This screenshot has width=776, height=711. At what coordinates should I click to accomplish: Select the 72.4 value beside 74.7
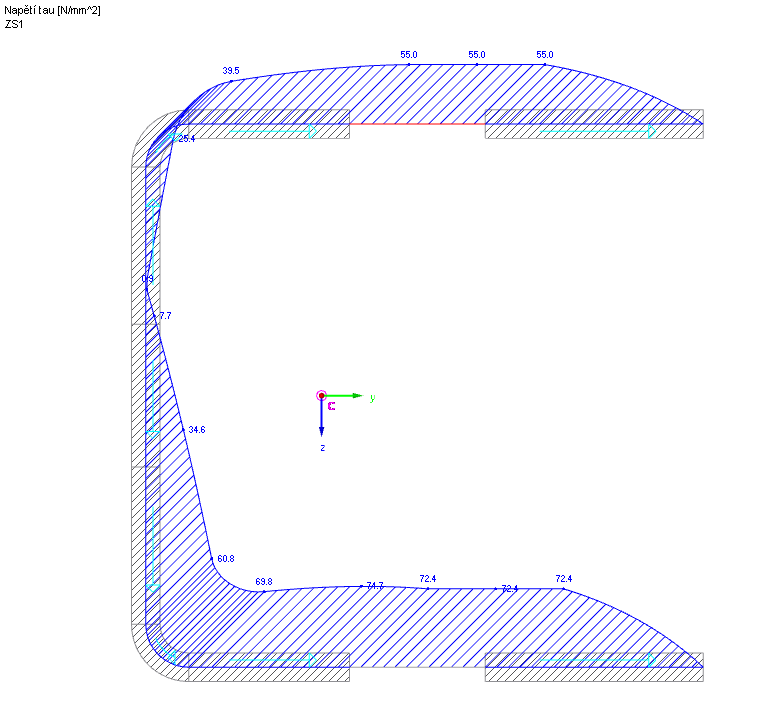(x=428, y=578)
